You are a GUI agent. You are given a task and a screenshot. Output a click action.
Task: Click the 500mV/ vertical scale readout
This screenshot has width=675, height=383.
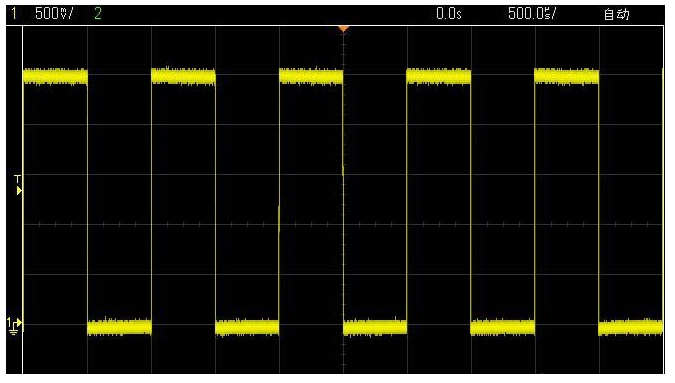click(54, 14)
